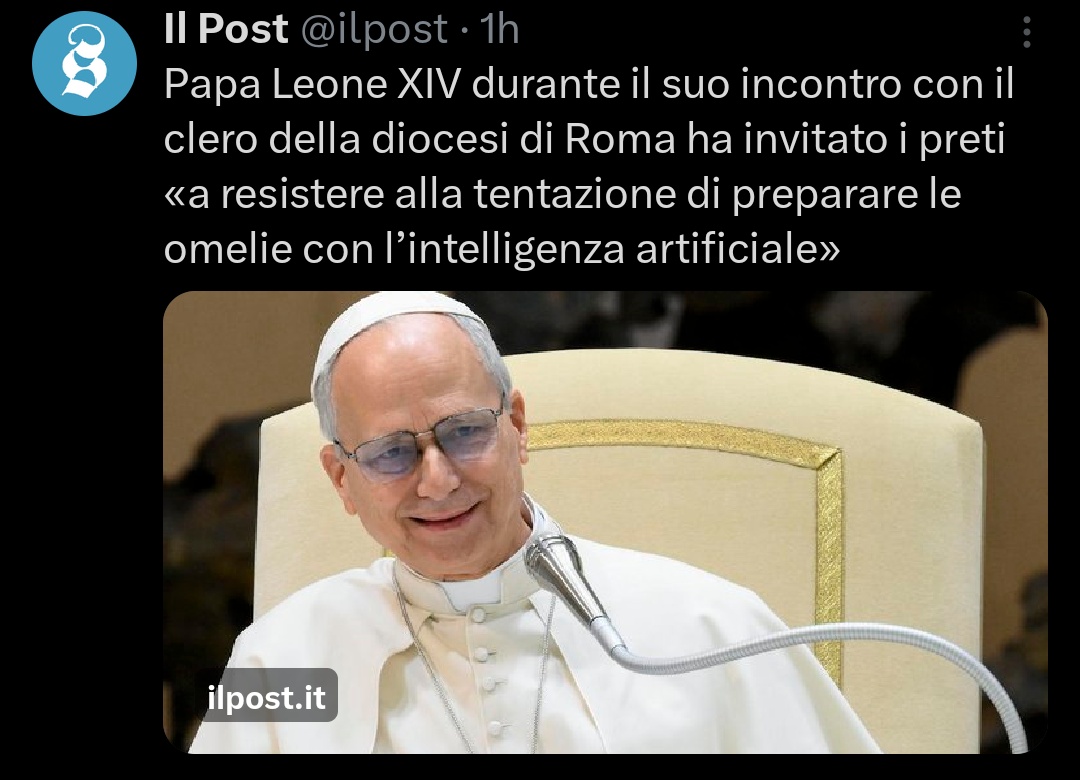Screen dimensions: 1080x780
Task: Click the ilpost.it domain badge
Action: (267, 697)
